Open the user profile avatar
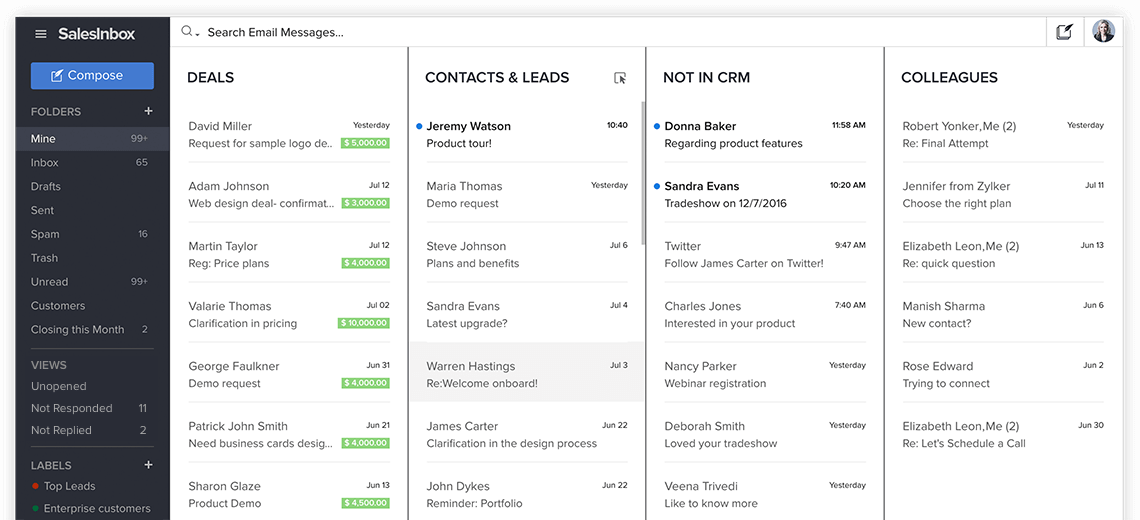This screenshot has width=1140, height=520. click(x=1103, y=32)
